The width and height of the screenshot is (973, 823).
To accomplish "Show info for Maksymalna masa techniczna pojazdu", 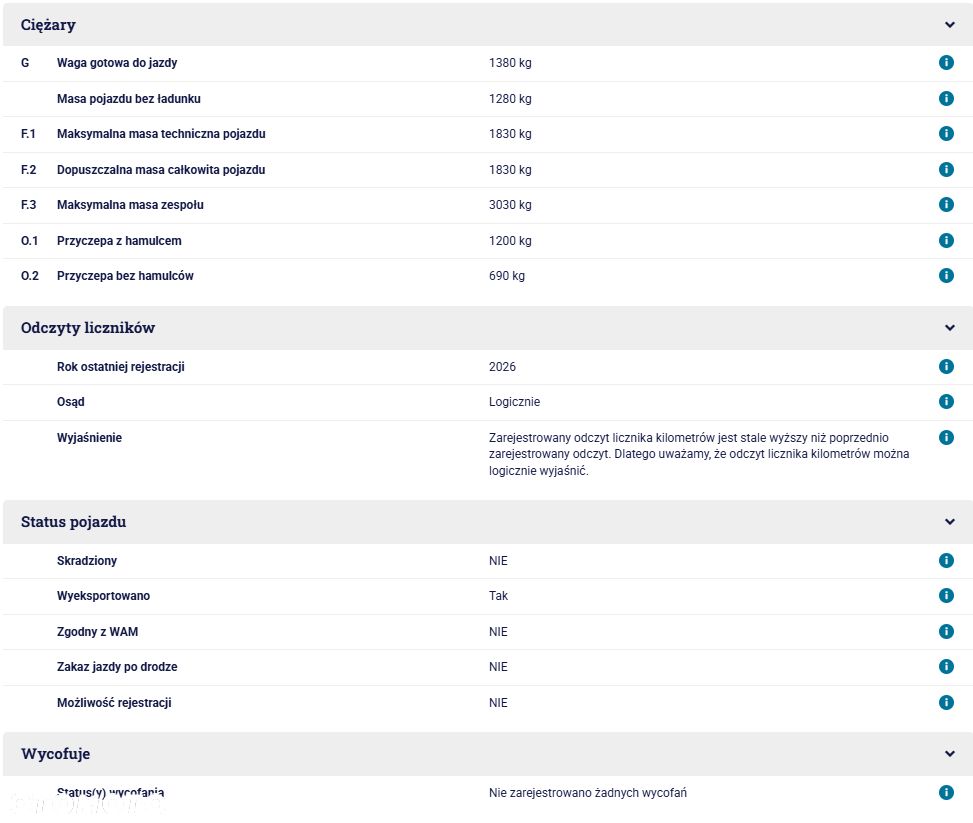I will (946, 133).
